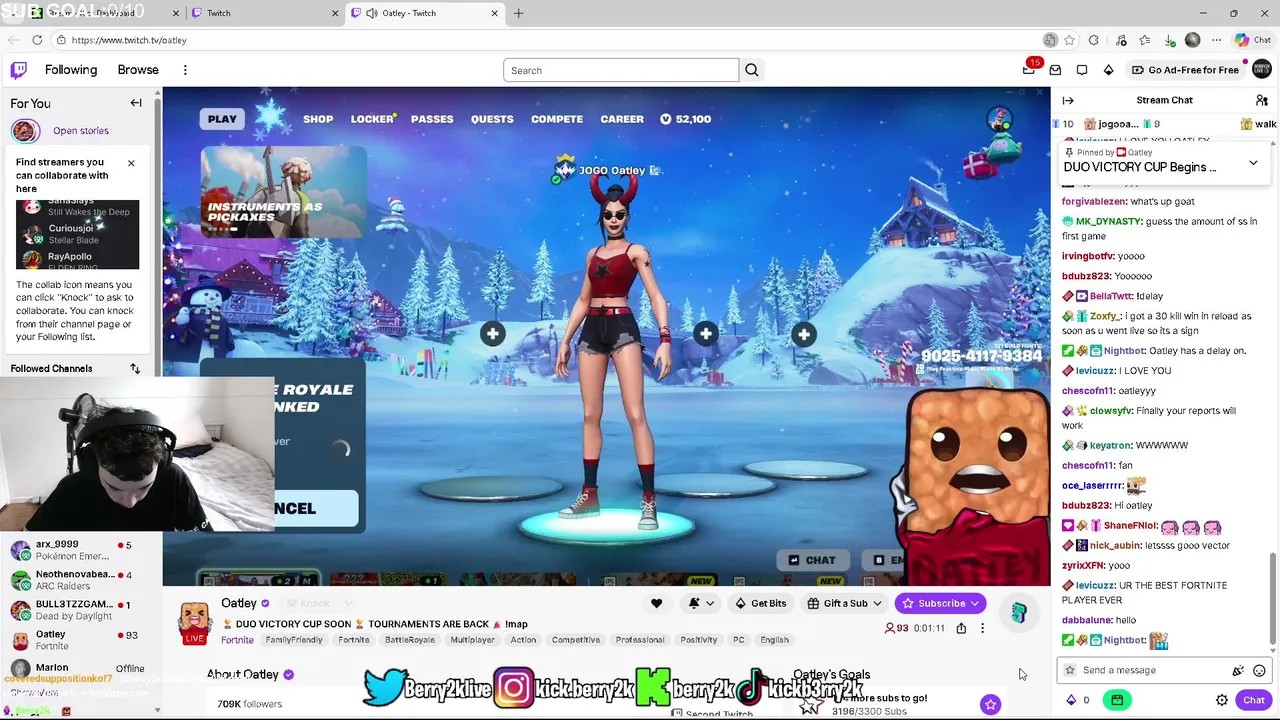Add this page to Edge favorites star
The image size is (1280, 720).
(1069, 40)
